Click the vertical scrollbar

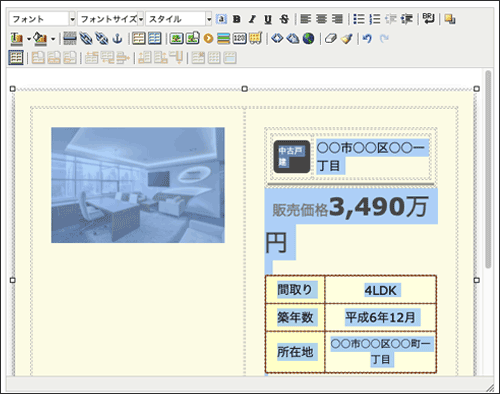[488, 169]
